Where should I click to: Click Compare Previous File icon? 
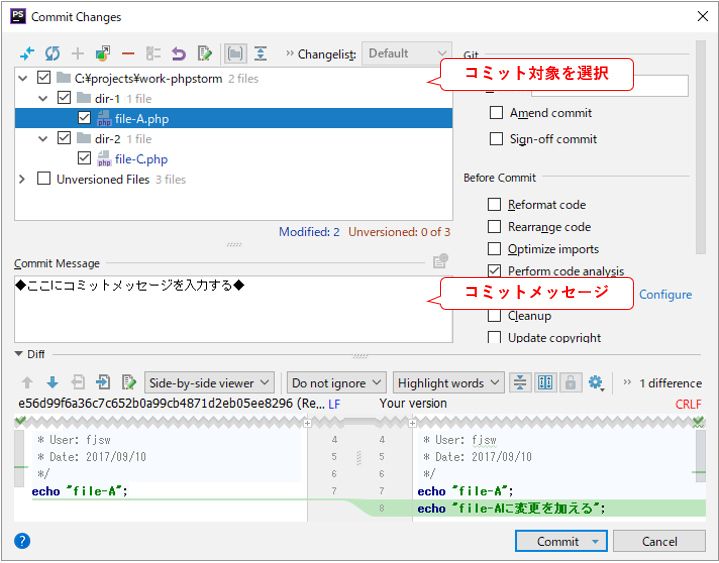(x=78, y=382)
